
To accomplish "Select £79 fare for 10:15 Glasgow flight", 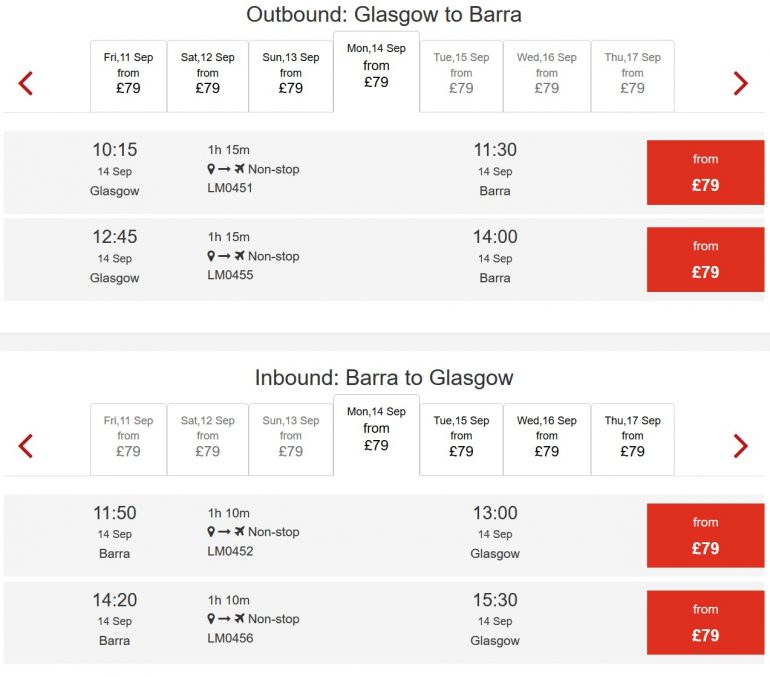I will tap(705, 172).
